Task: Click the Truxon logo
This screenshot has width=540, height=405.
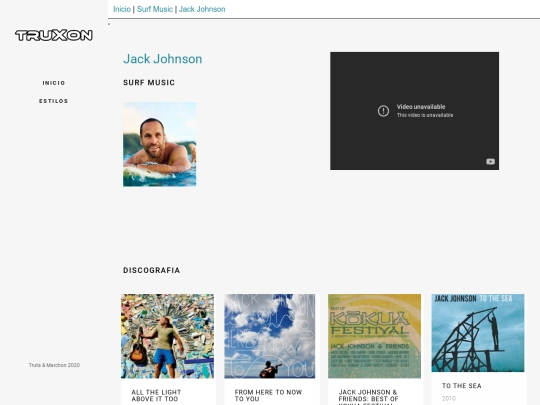Action: (x=54, y=35)
